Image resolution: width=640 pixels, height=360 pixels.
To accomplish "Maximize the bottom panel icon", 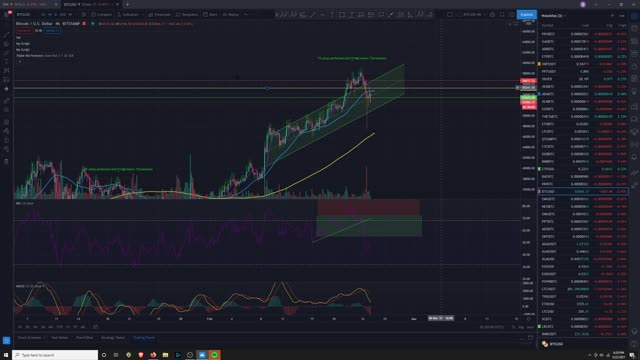I will (531, 338).
